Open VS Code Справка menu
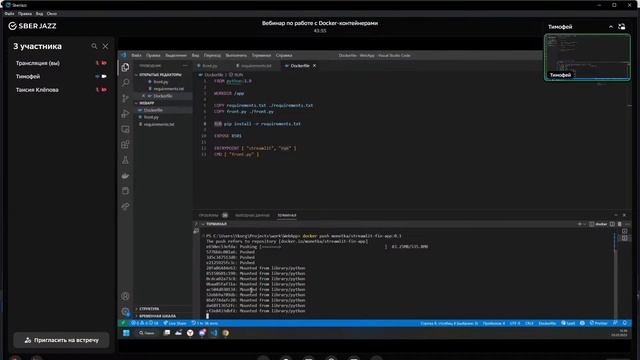 [x=284, y=56]
